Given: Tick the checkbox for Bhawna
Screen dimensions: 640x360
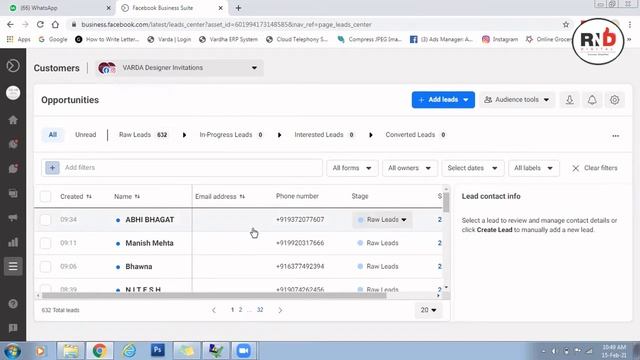Looking at the screenshot, I should (45, 267).
